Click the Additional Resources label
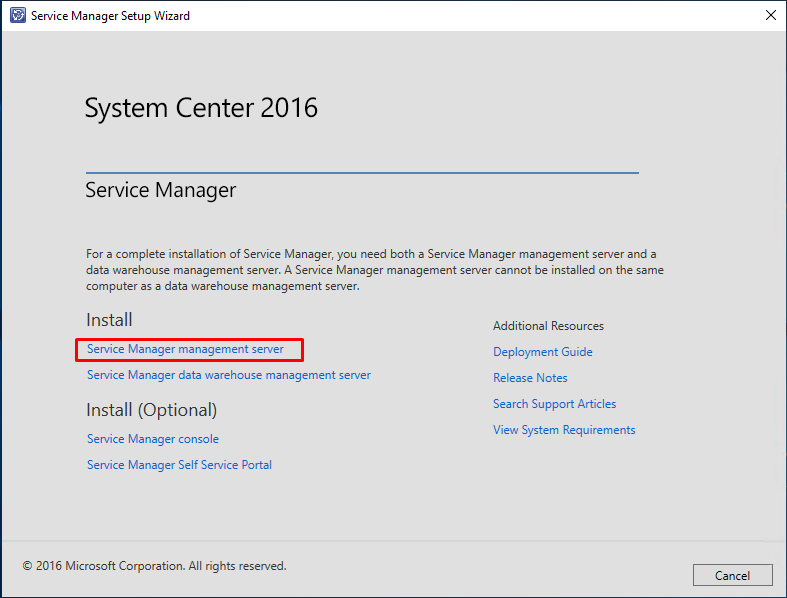 coord(548,326)
